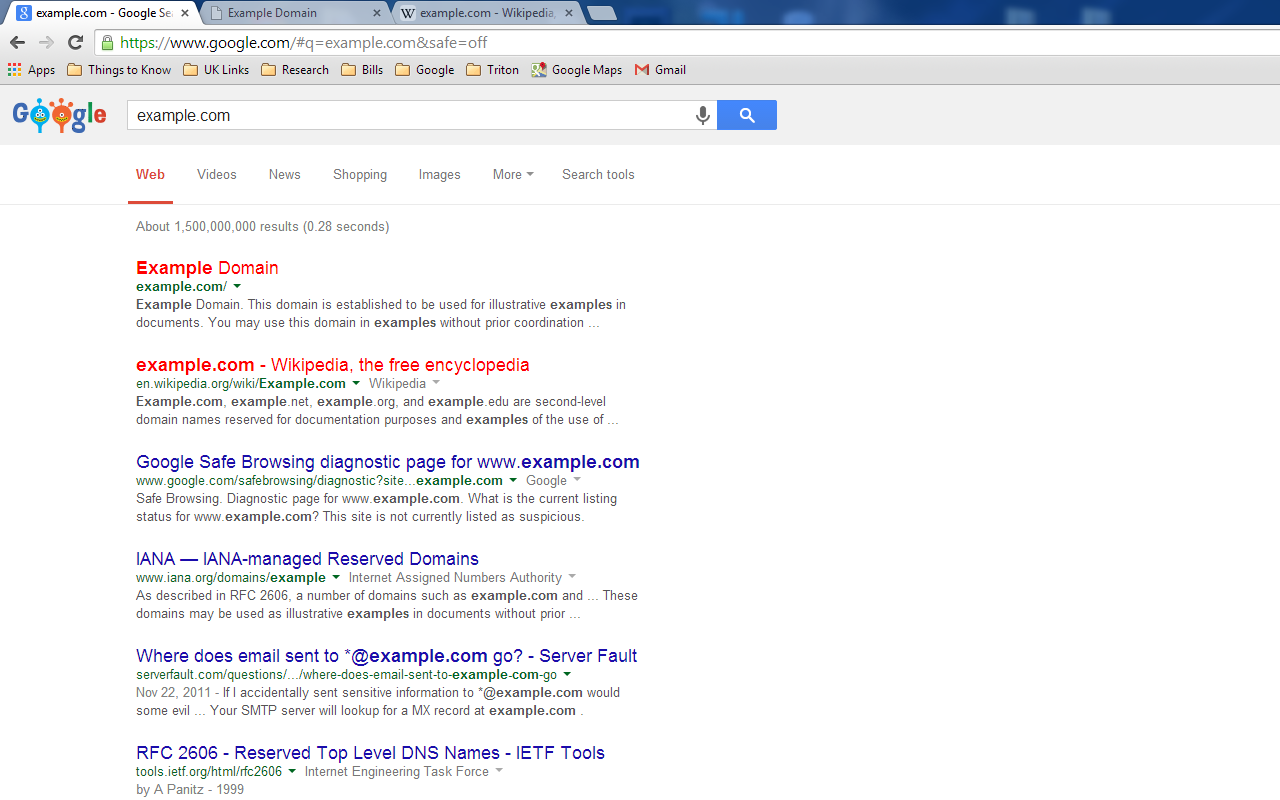Expand green arrow beside safebrowsing URL
Viewport: 1280px width, 800px height.
click(x=513, y=481)
